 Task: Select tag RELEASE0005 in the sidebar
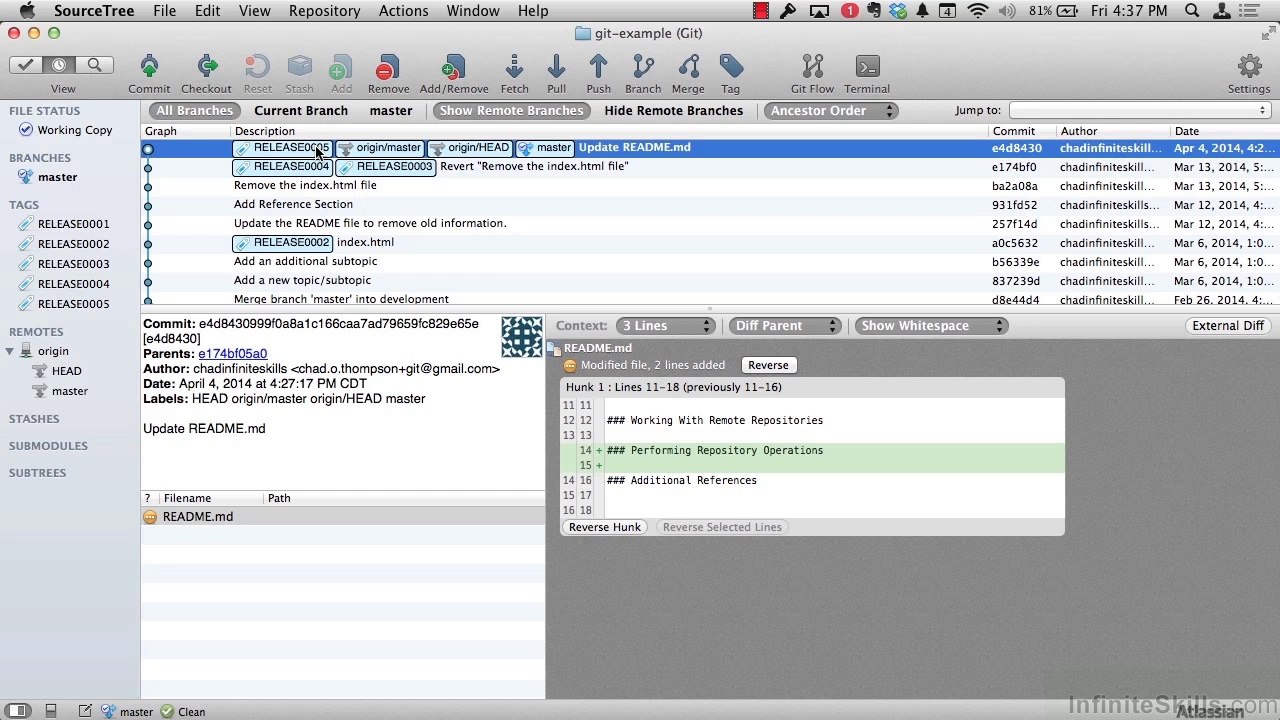click(x=73, y=304)
